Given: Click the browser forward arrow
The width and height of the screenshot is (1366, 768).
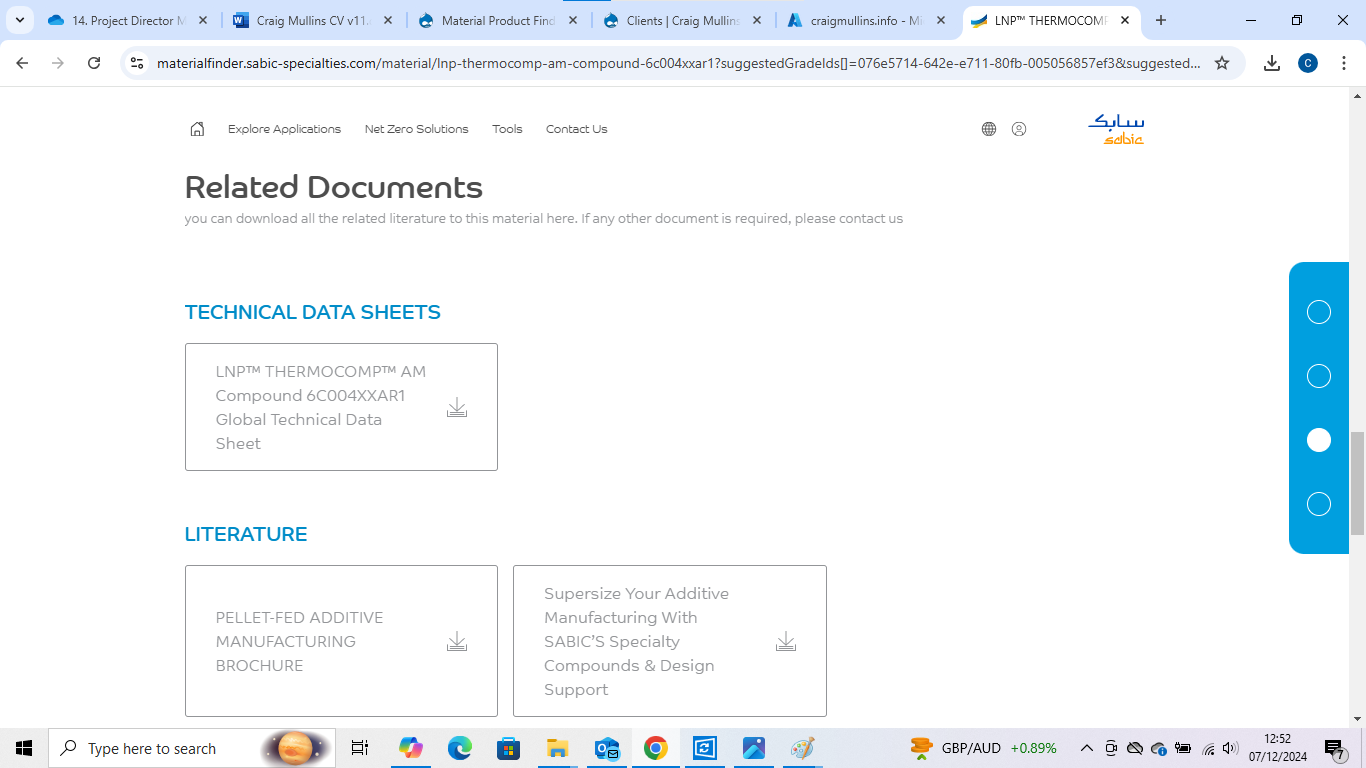Looking at the screenshot, I should point(58,63).
